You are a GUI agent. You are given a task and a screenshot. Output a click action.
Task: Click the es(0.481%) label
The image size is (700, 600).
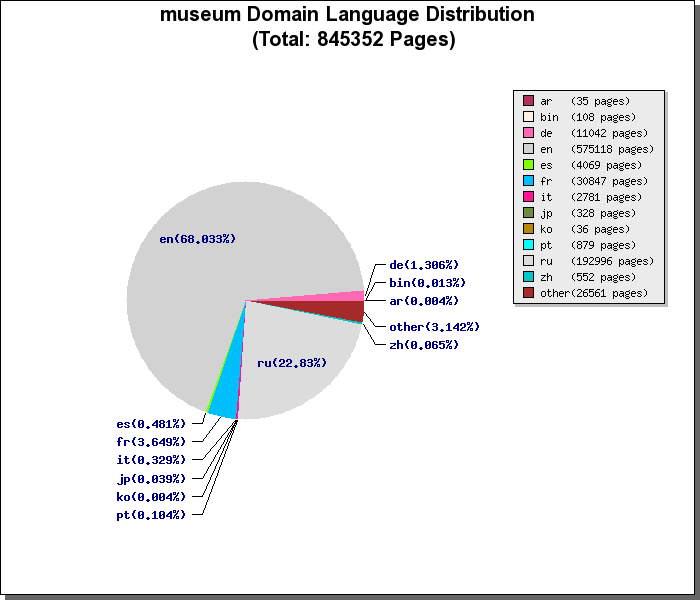[x=151, y=424]
